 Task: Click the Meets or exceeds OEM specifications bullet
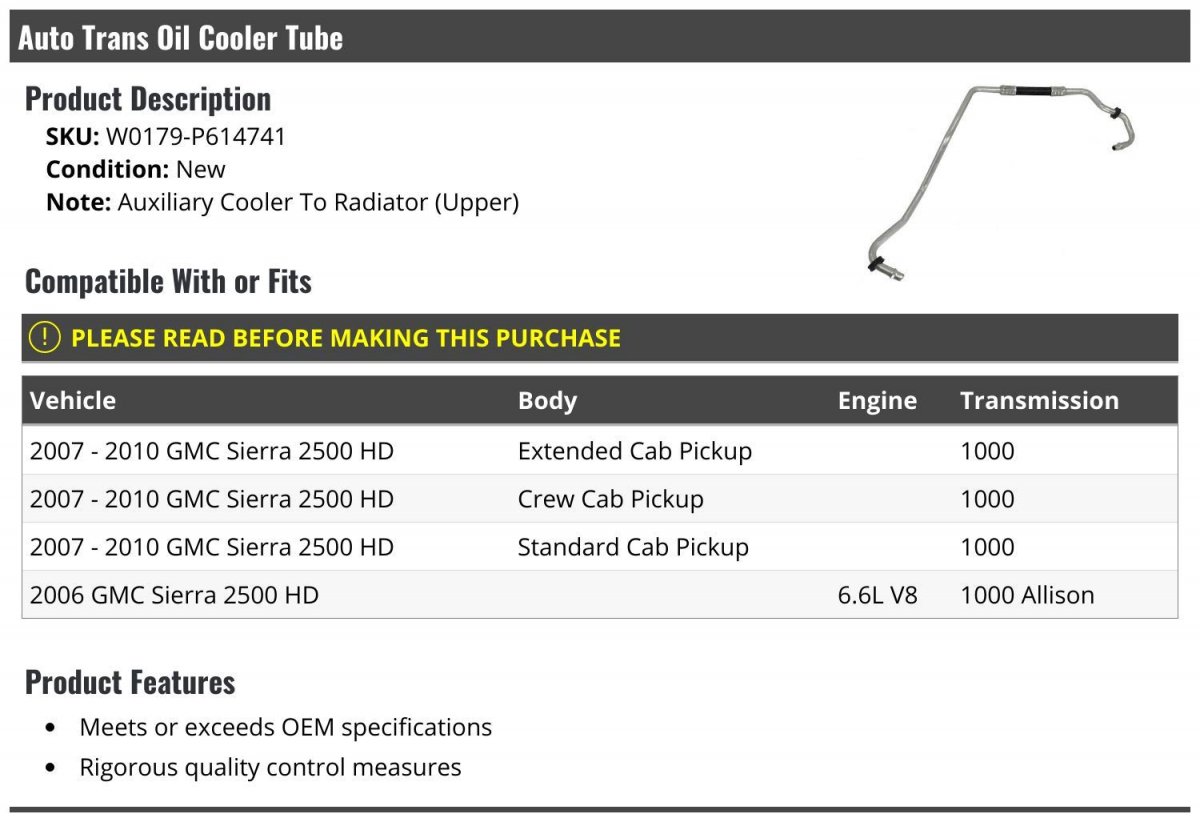(x=285, y=727)
